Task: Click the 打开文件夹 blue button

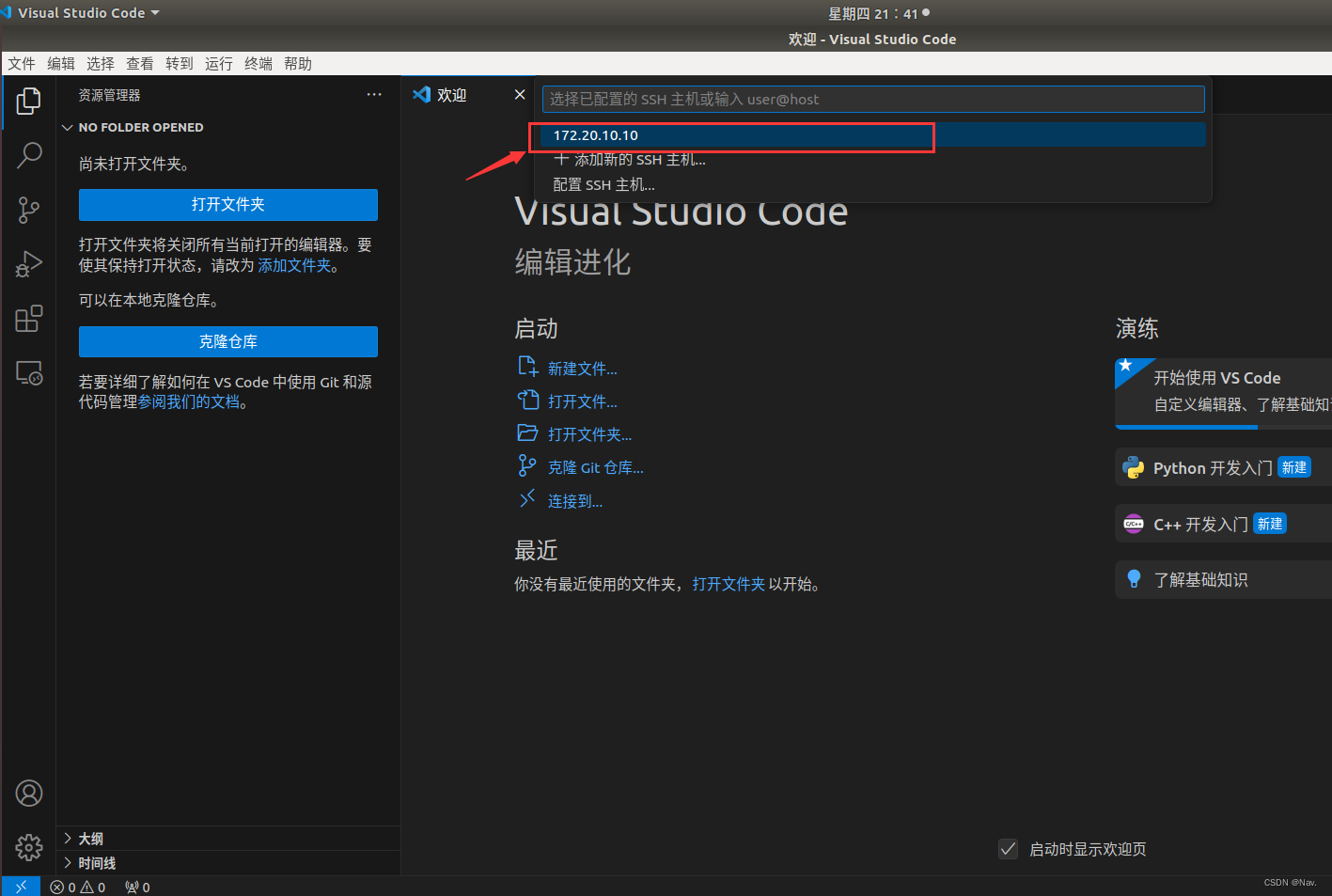Action: [x=228, y=205]
